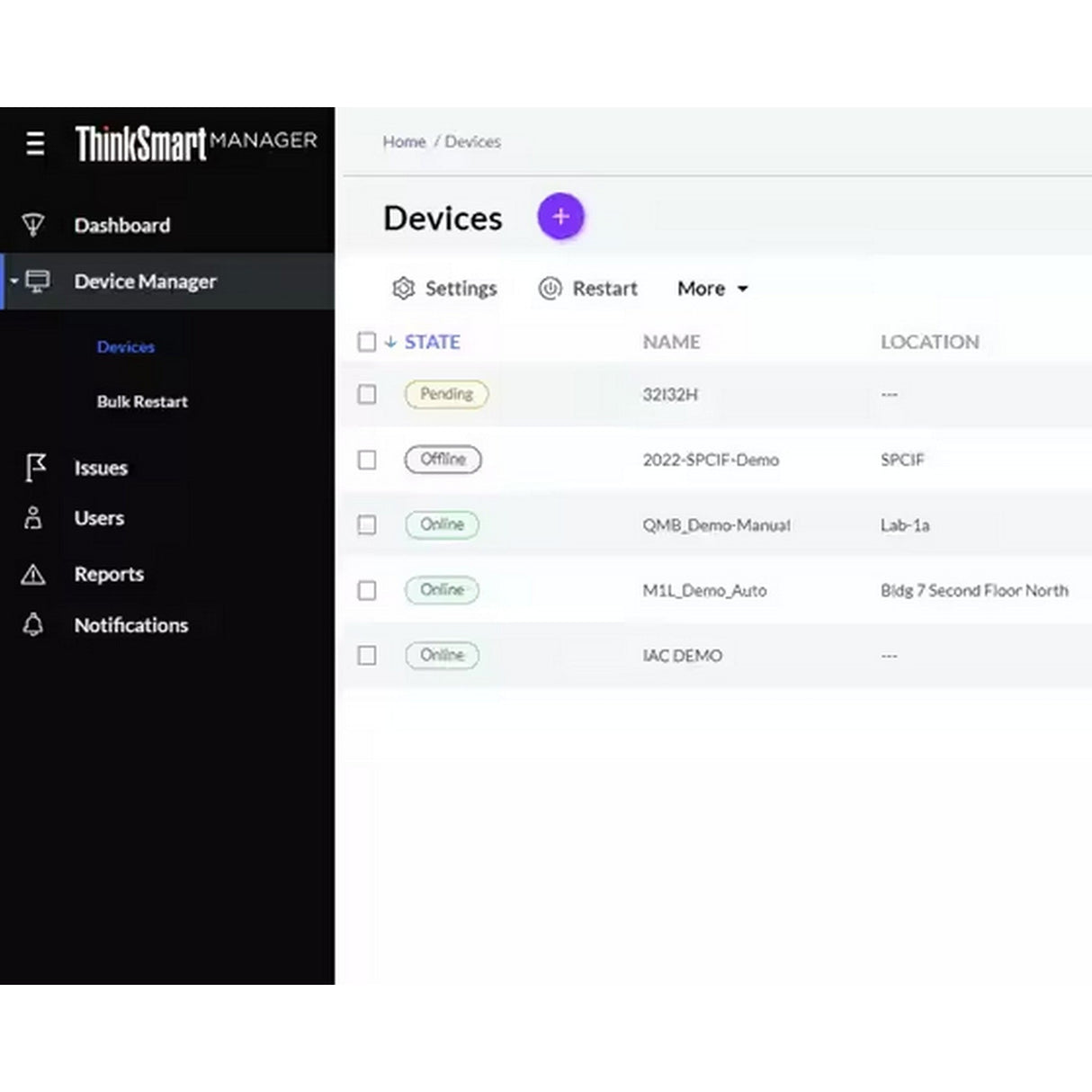Viewport: 1092px width, 1092px height.
Task: Click the purple add device button
Action: (560, 216)
